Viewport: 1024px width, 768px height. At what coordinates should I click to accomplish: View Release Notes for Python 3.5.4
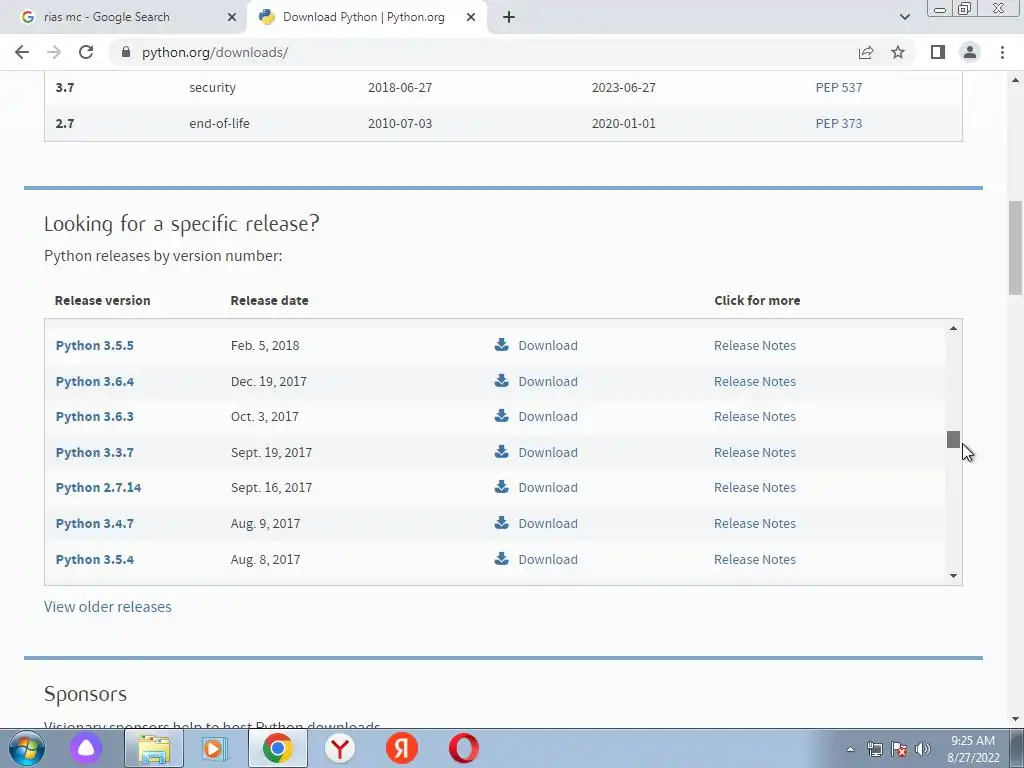(755, 560)
